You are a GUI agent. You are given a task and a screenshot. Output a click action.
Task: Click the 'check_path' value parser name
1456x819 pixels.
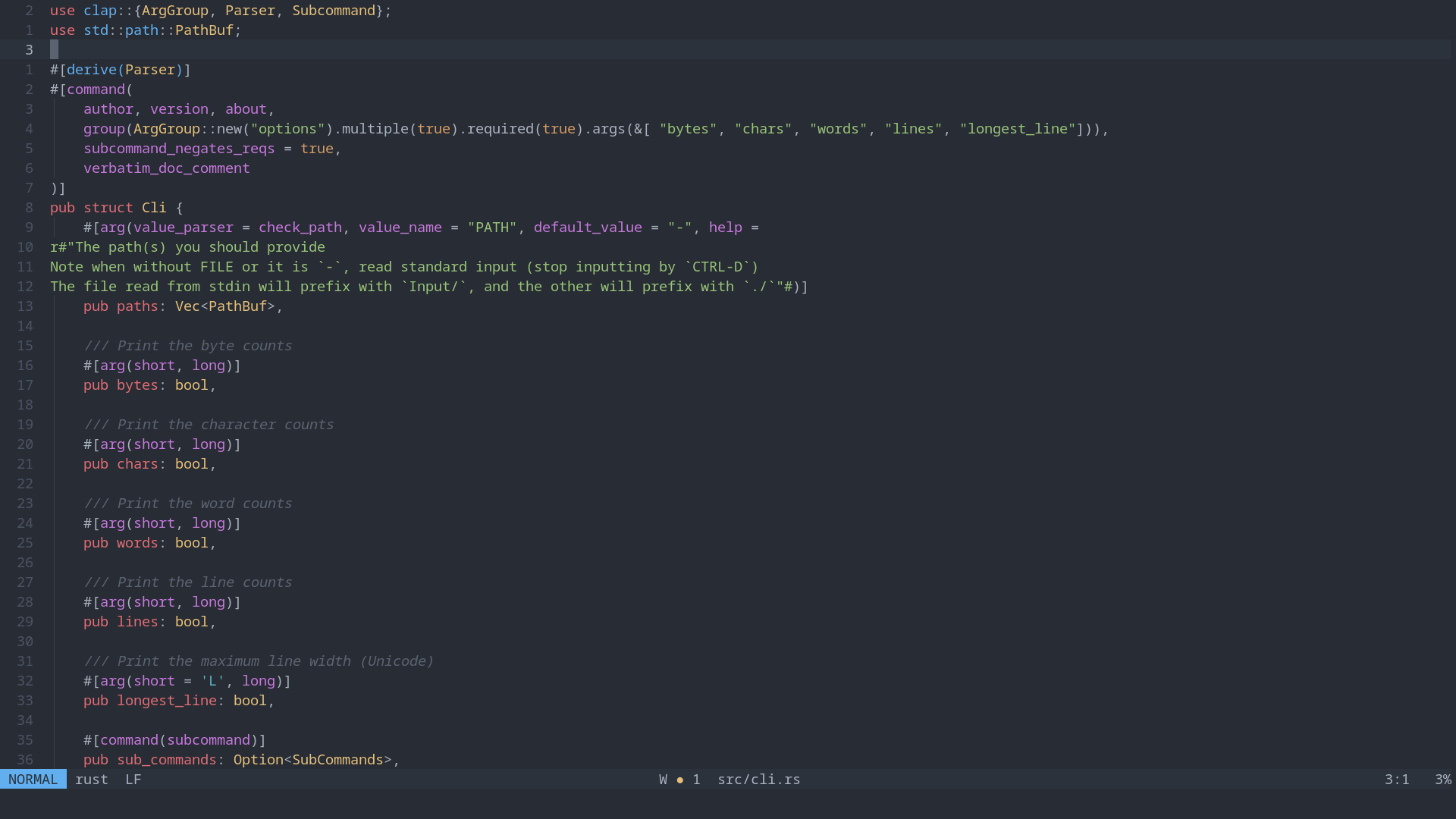[x=300, y=227]
